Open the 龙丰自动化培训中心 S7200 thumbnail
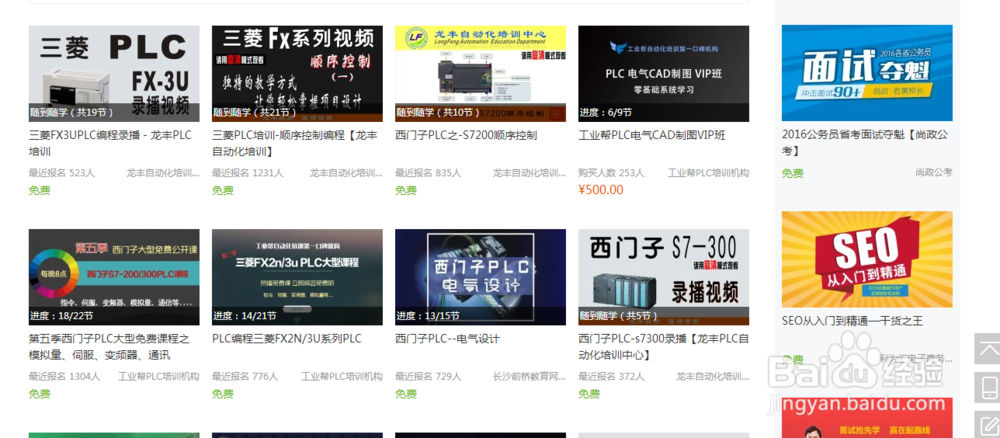Screen dimensions: 1000x438 tap(480, 73)
